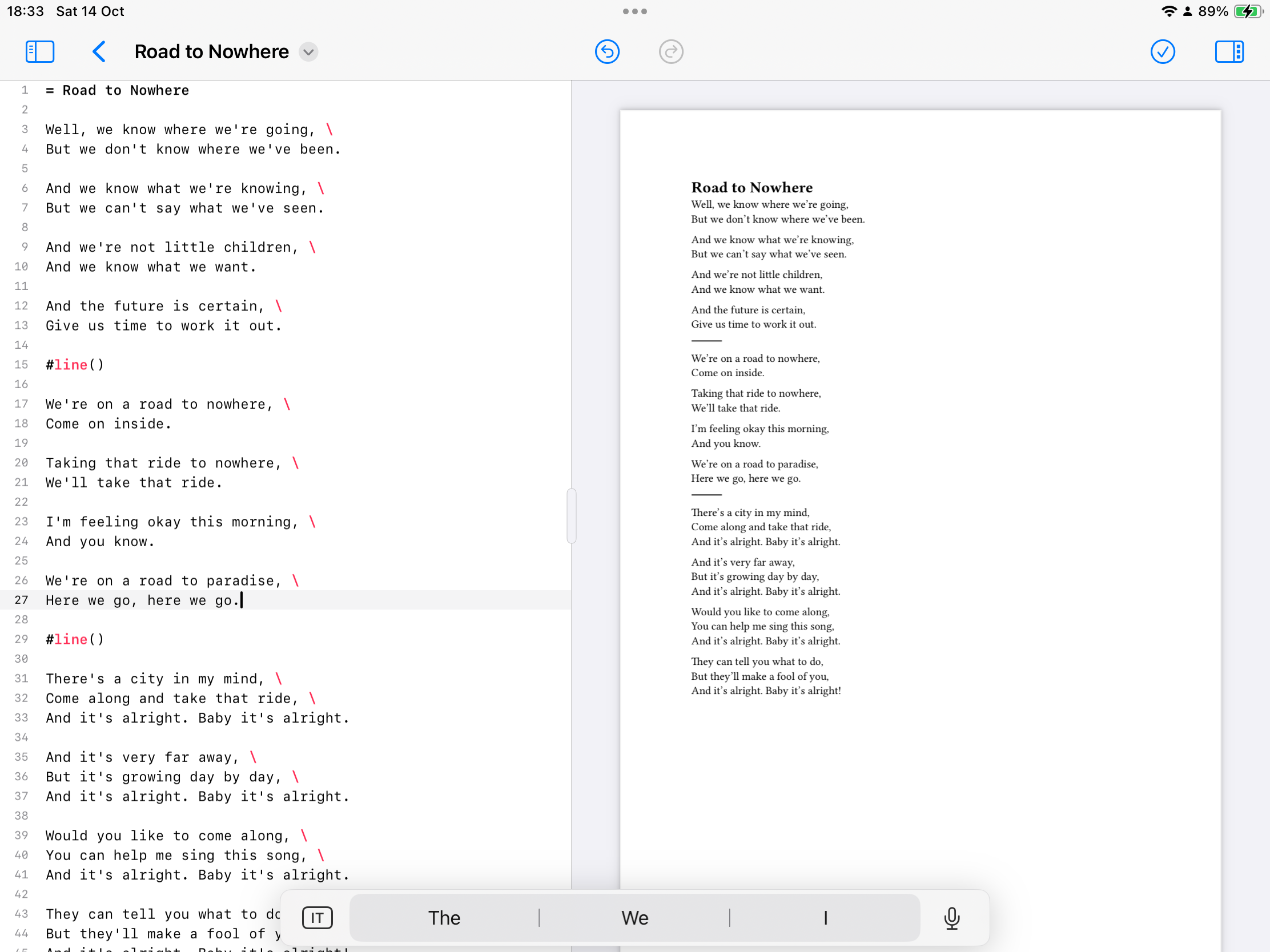
Task: Tap the IT keyboard language button
Action: tap(317, 918)
